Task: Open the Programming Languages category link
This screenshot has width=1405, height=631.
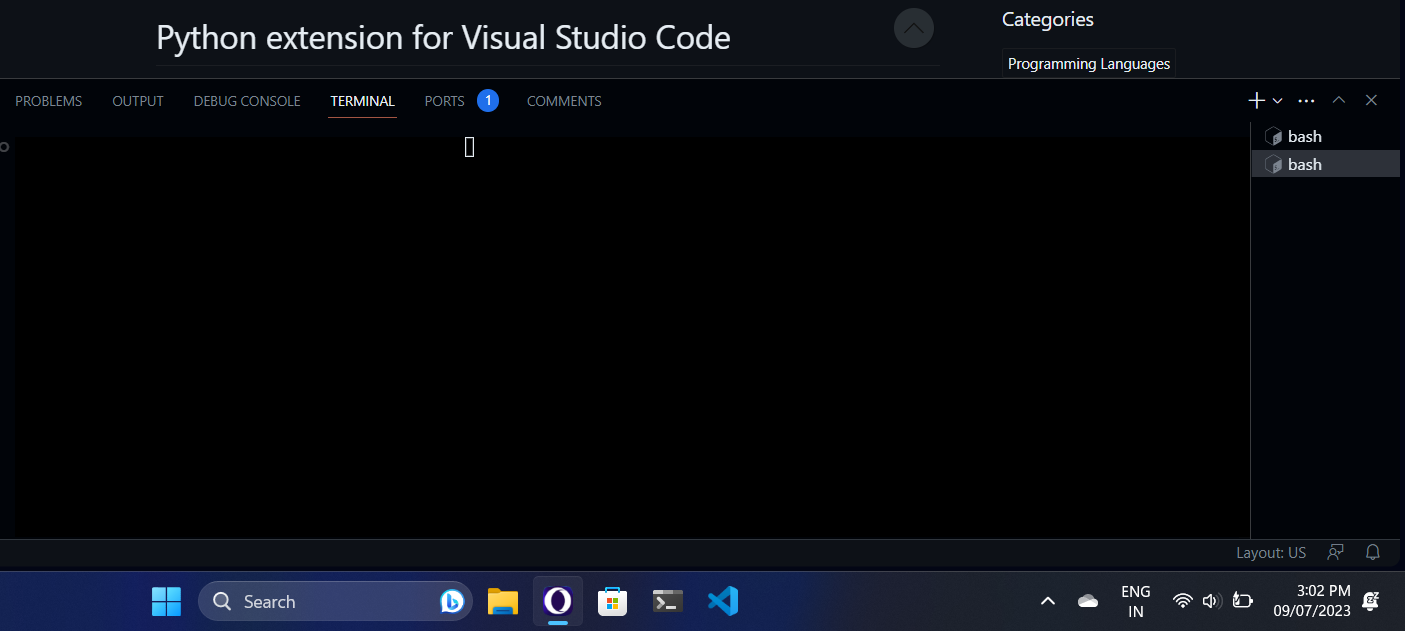Action: [1088, 63]
